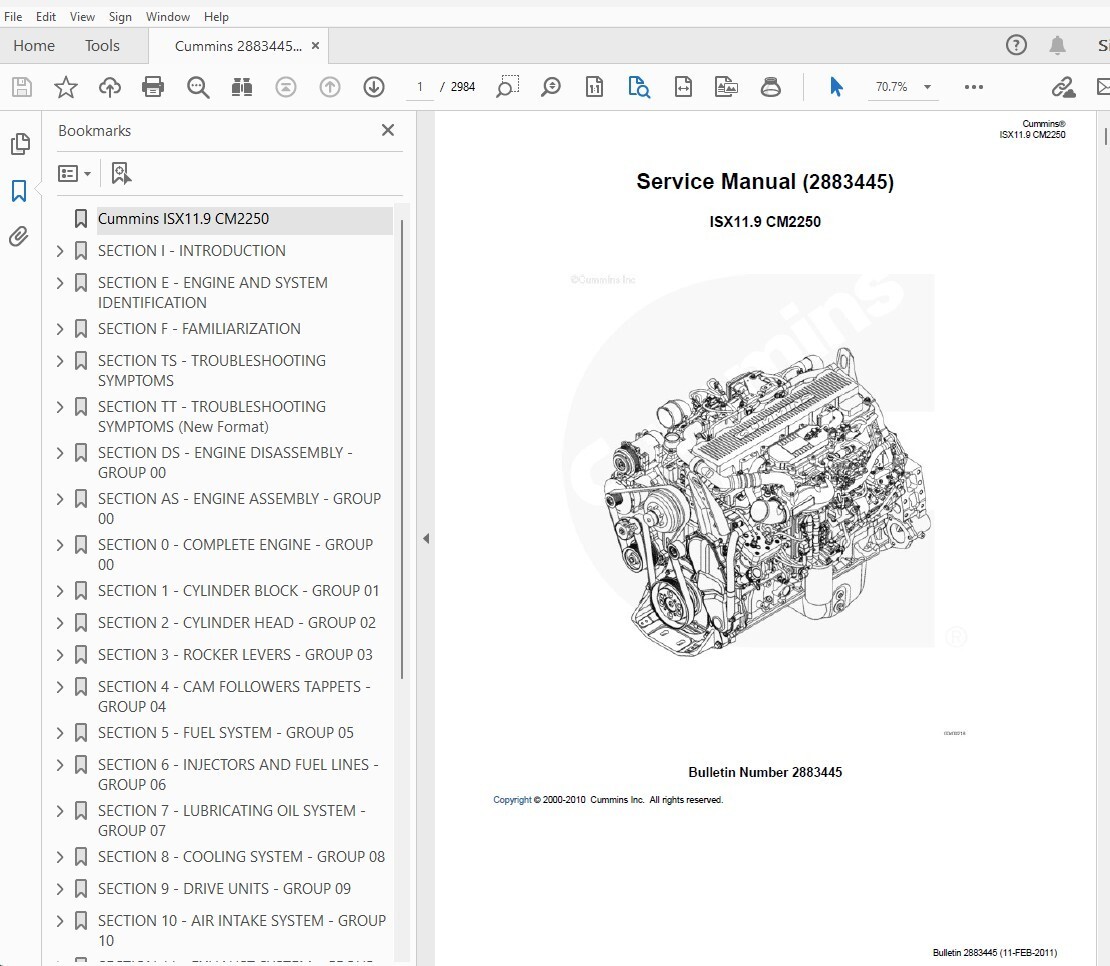Screen dimensions: 1110x966
Task: Open SECTION 6 - INJECTORS AND FUEL LINES bookmark
Action: coord(238,775)
